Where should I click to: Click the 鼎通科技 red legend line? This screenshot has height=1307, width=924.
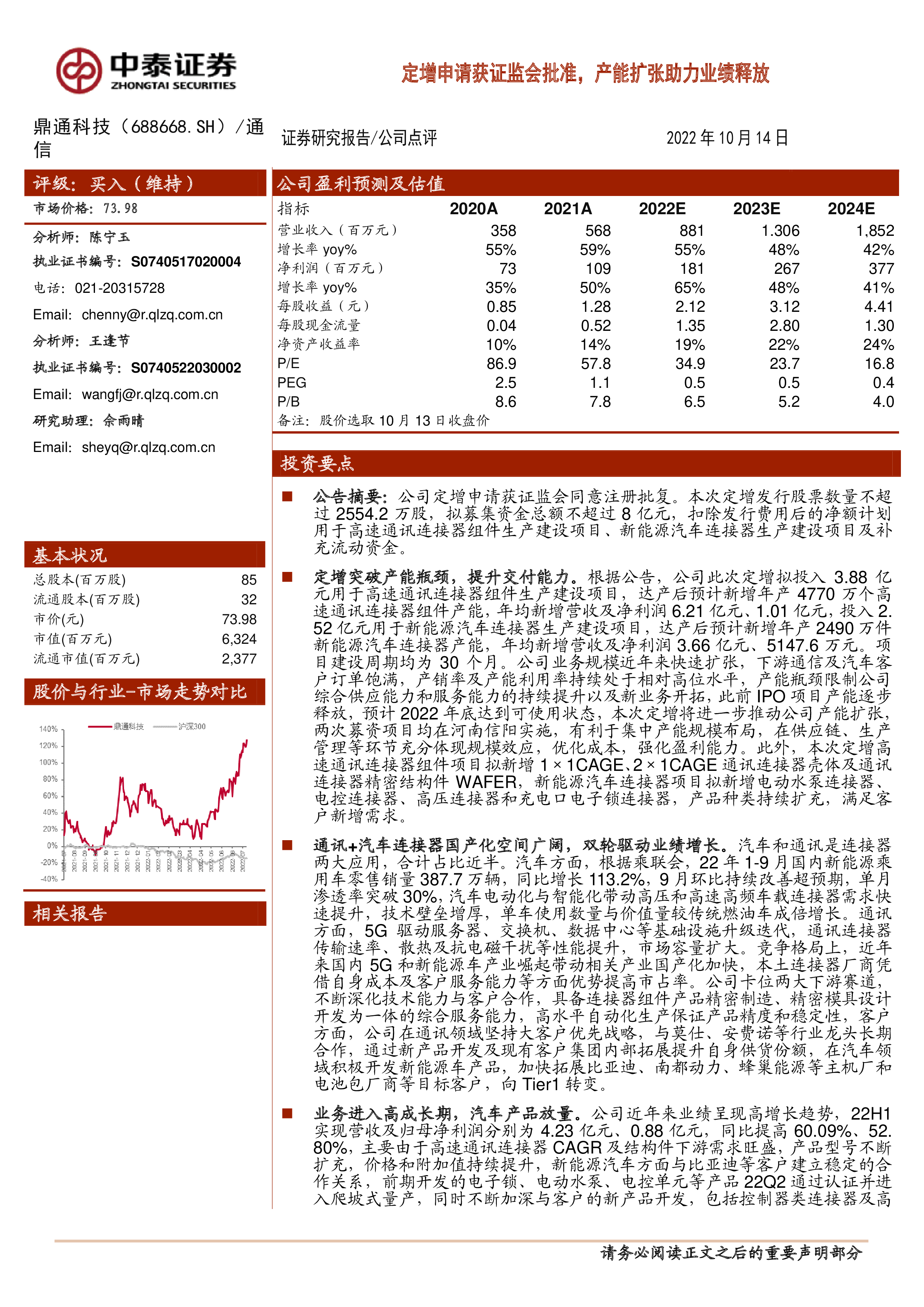click(100, 727)
